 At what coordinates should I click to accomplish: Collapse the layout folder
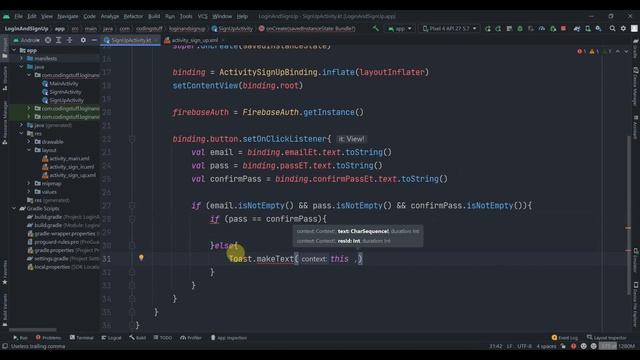tap(29, 150)
